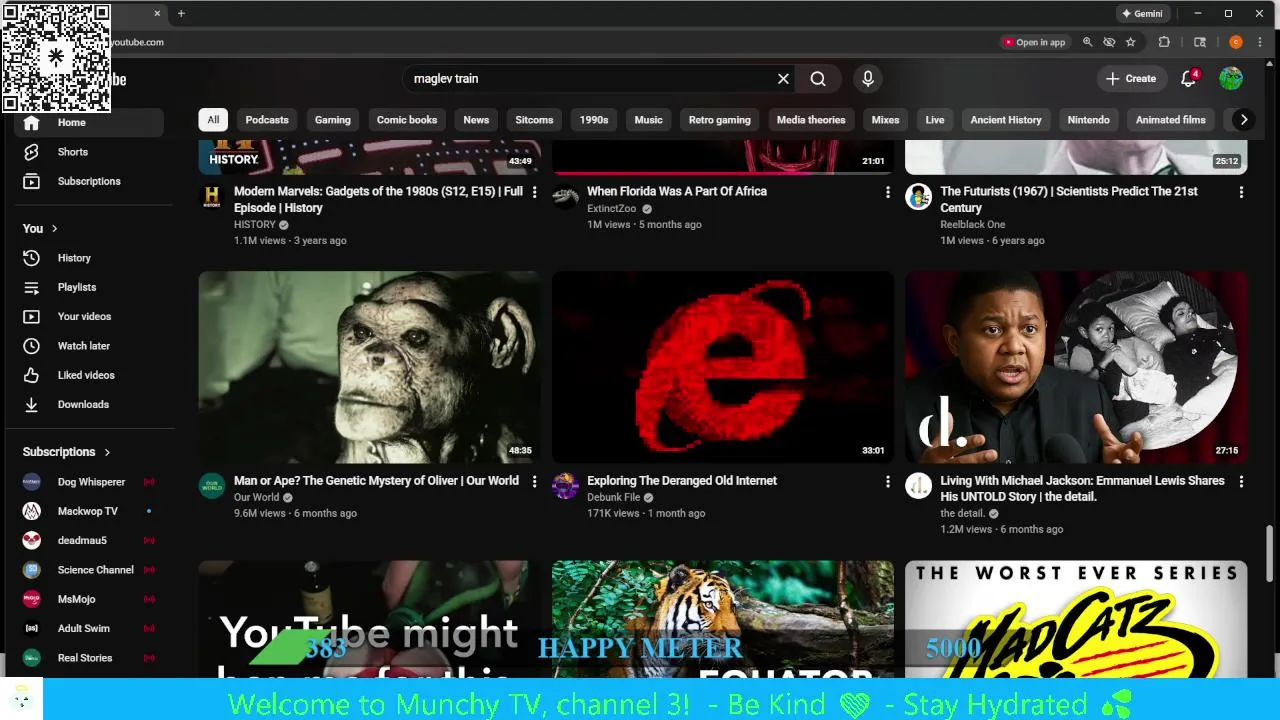
Task: Open Reelblack One channel link
Action: tap(972, 224)
